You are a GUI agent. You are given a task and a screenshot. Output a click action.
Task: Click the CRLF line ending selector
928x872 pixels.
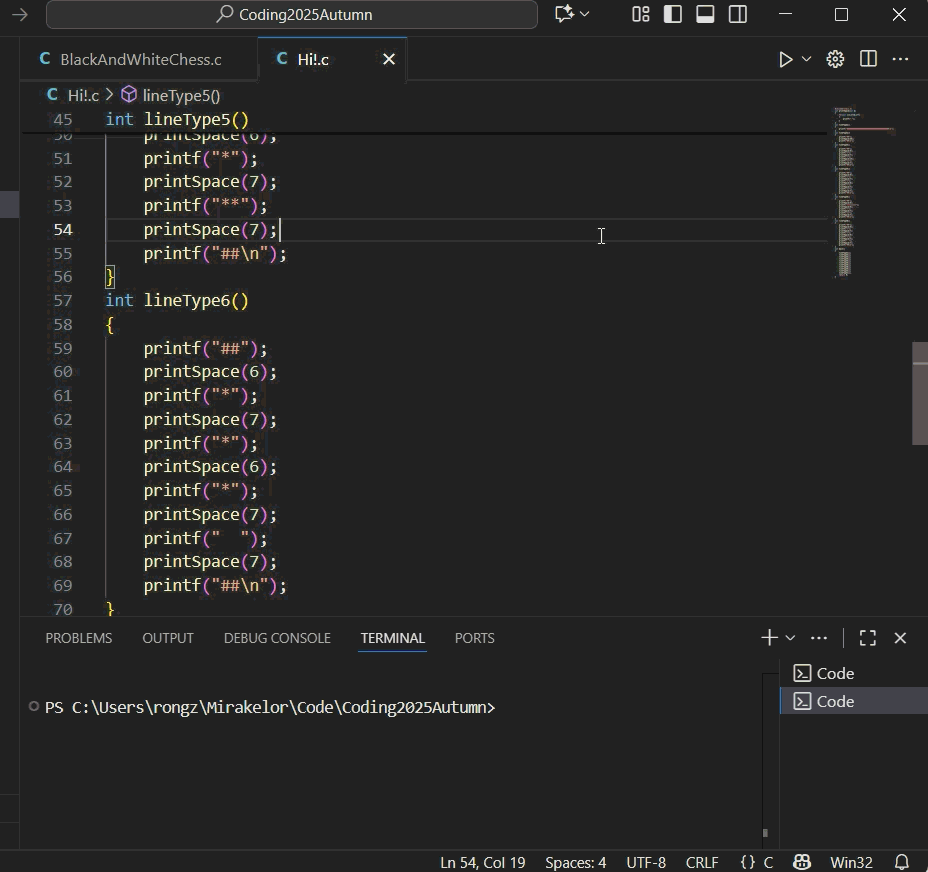point(702,862)
